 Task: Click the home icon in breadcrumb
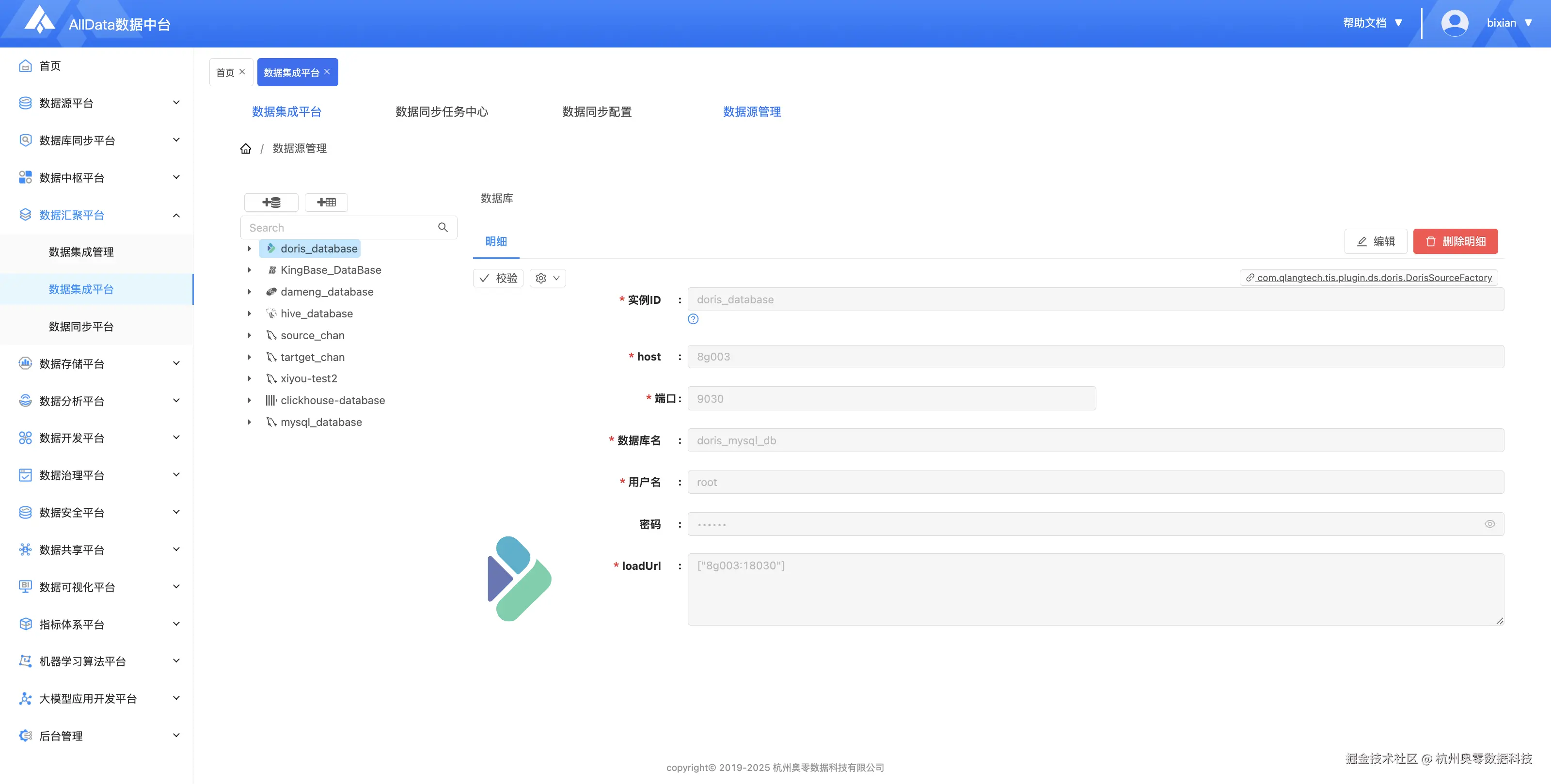point(246,149)
